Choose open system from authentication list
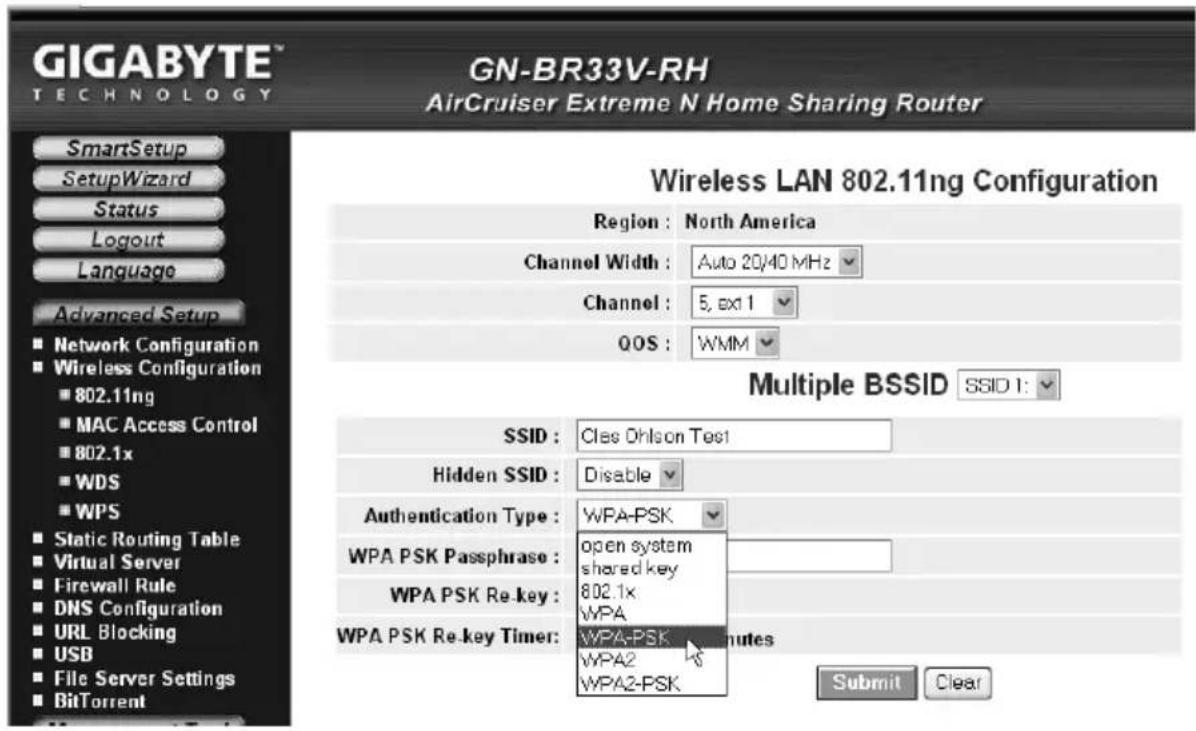The height and width of the screenshot is (731, 1196). [651, 546]
